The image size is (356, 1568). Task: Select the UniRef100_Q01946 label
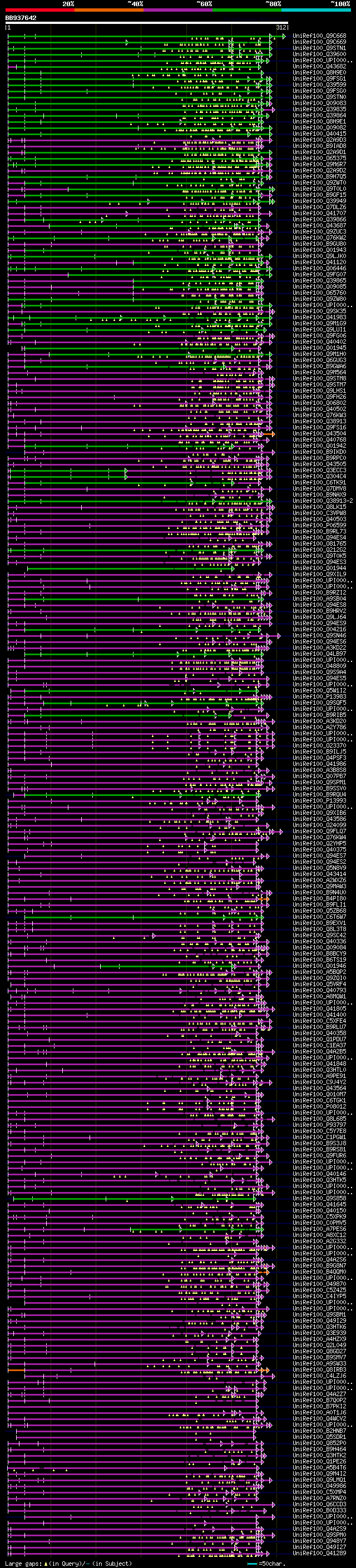coord(319,966)
